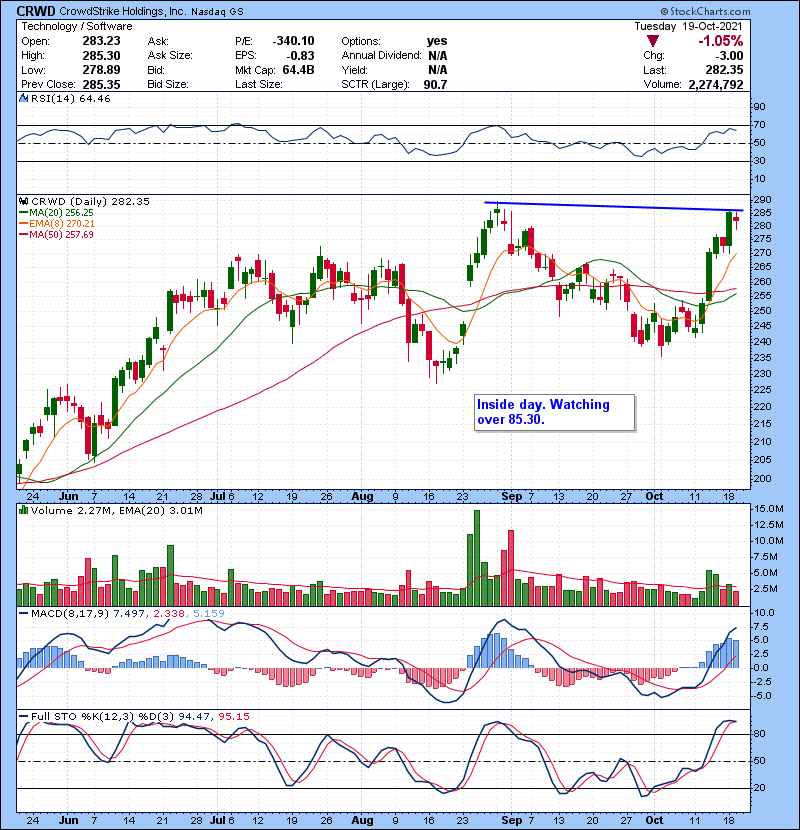Click the EMA(8) 270.21 legend entry

click(57, 224)
